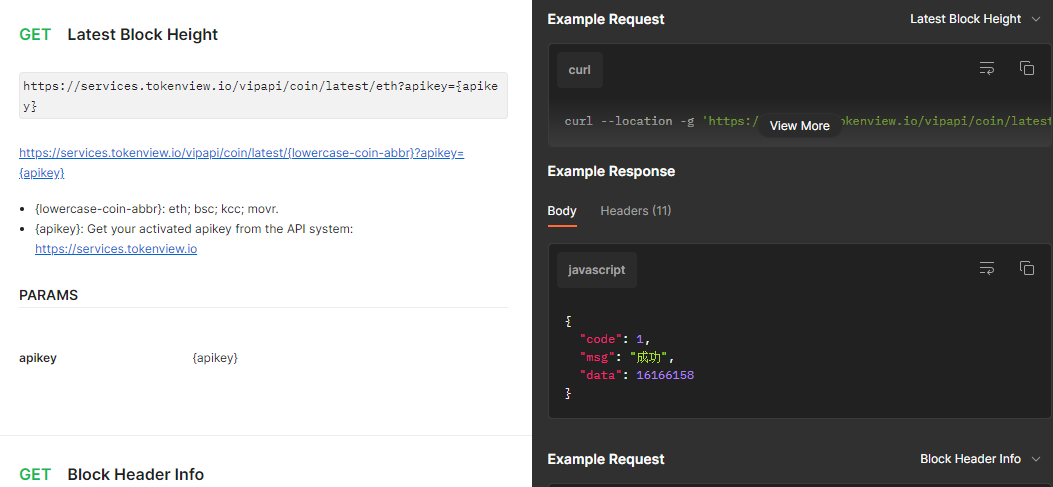Switch to the Headers (11) tab
This screenshot has height=487, width=1053.
pyautogui.click(x=635, y=211)
